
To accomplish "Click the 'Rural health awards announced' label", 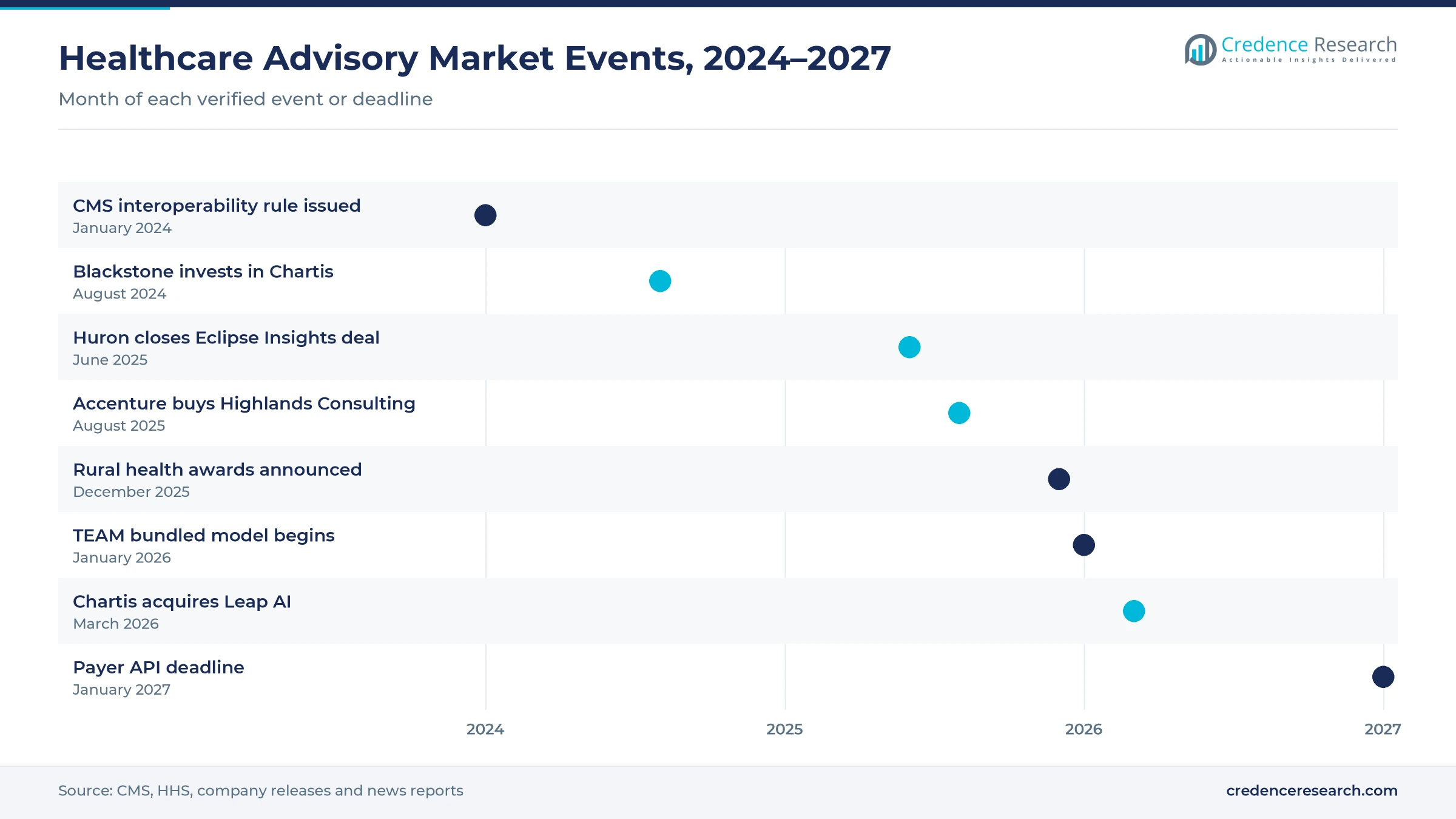I will point(217,470).
